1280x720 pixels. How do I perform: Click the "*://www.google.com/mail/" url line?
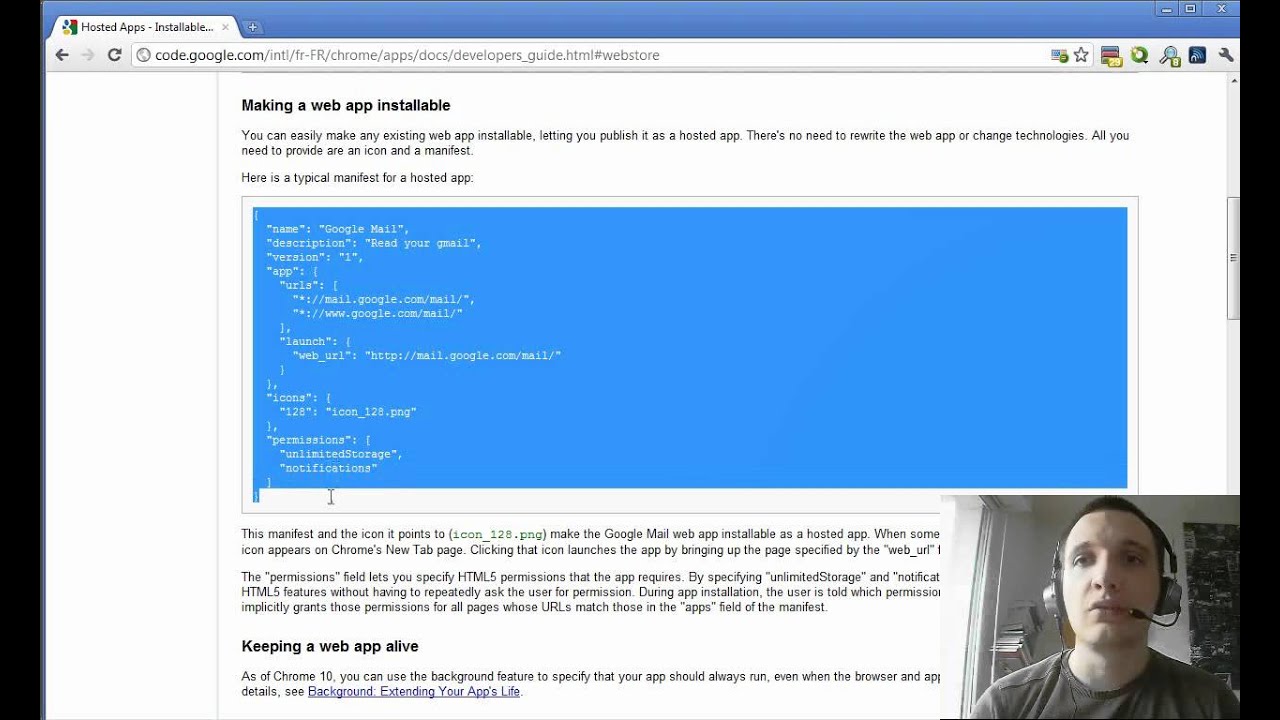377,313
